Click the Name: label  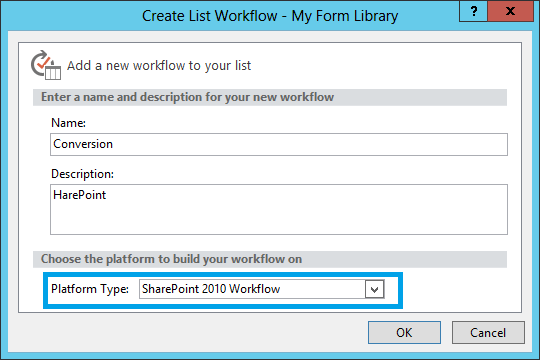click(68, 123)
